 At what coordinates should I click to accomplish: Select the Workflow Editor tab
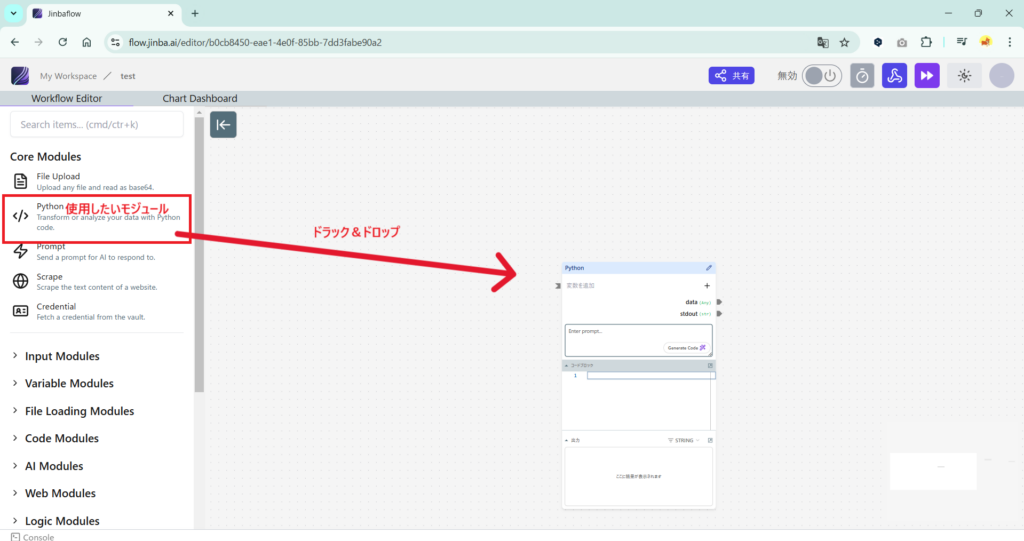click(66, 99)
